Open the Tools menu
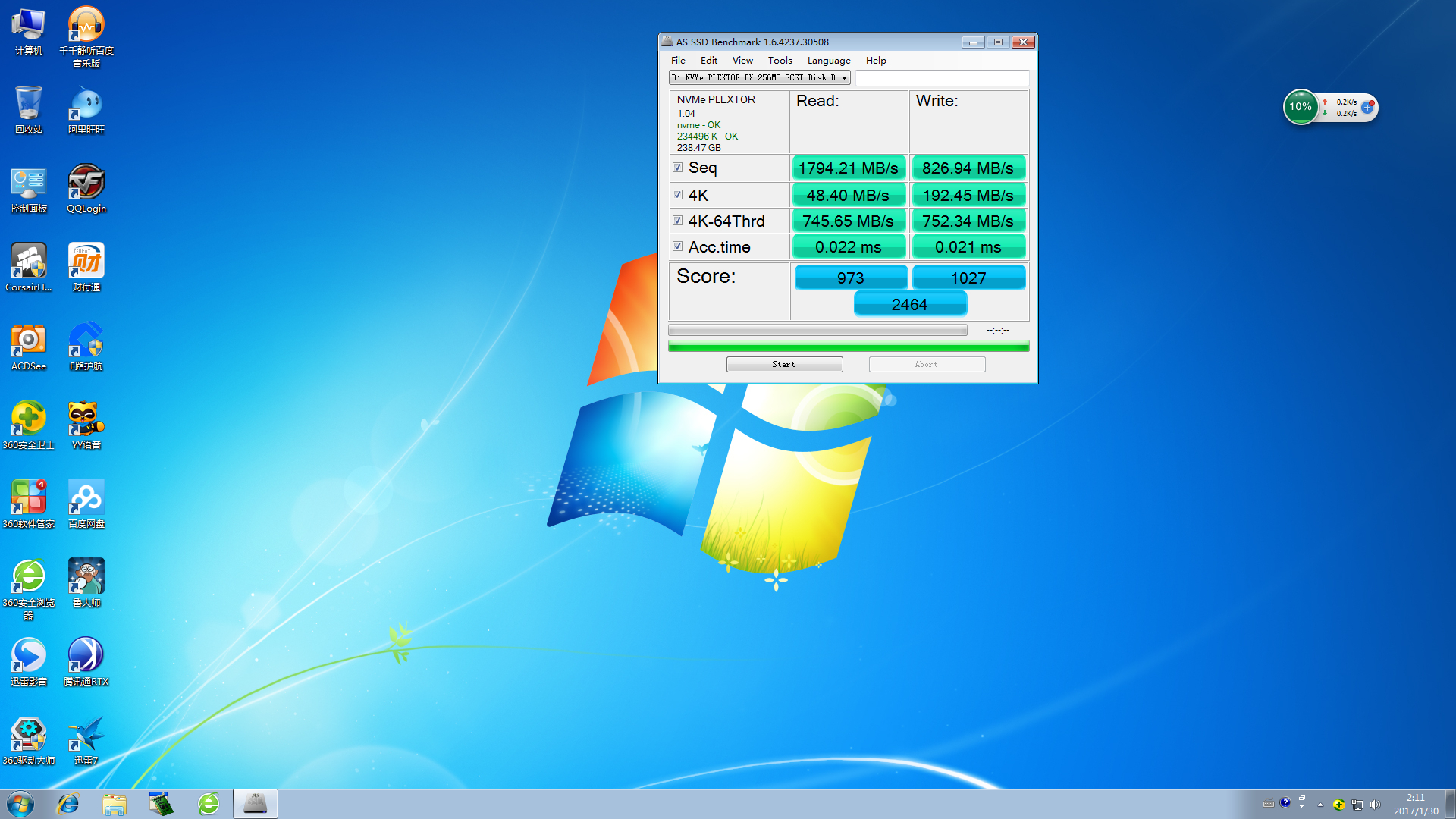The image size is (1456, 819). pos(780,61)
